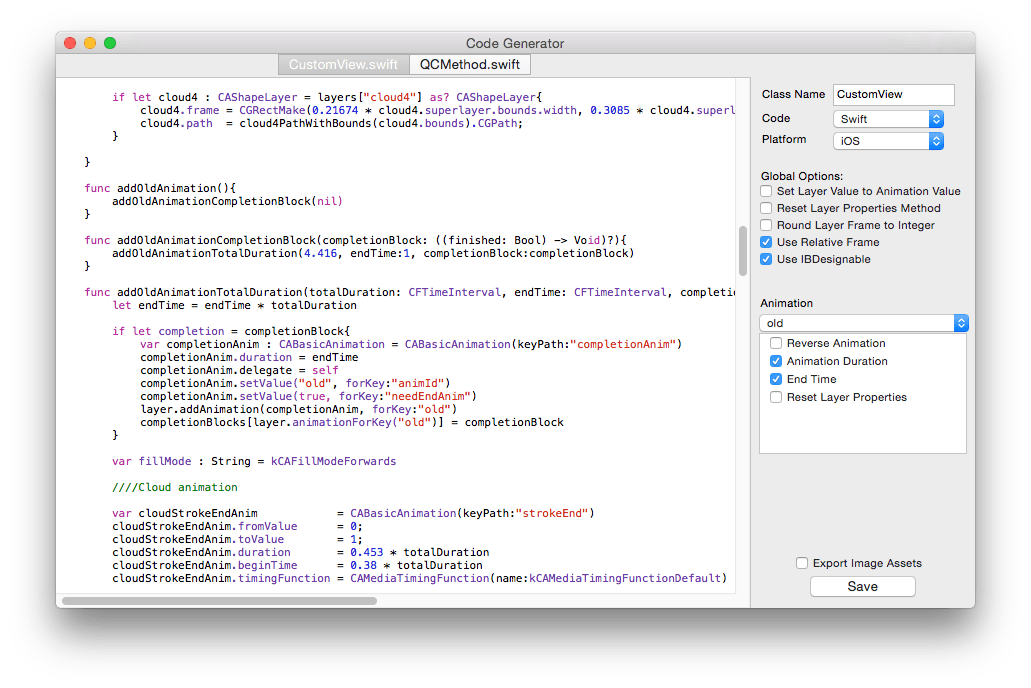Disable Use IBDesignable
The height and width of the screenshot is (688, 1031).
(765, 259)
